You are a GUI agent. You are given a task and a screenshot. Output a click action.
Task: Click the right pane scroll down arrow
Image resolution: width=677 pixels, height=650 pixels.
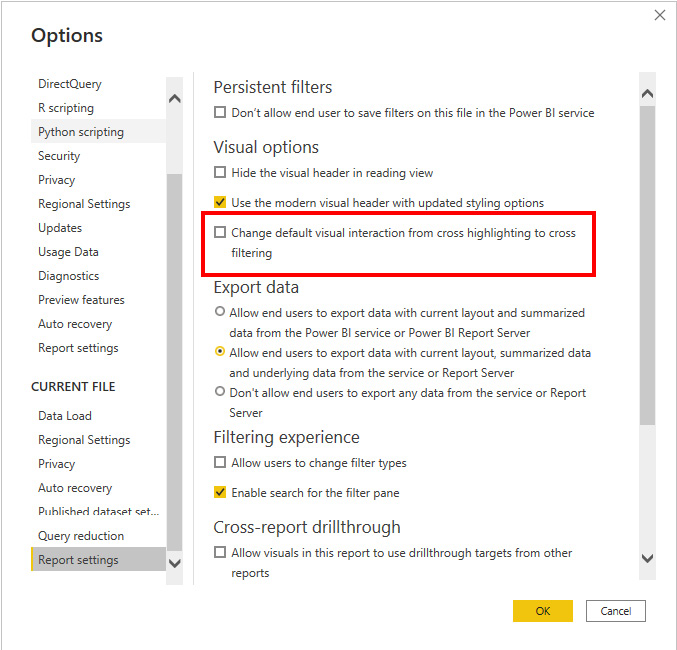tap(646, 558)
